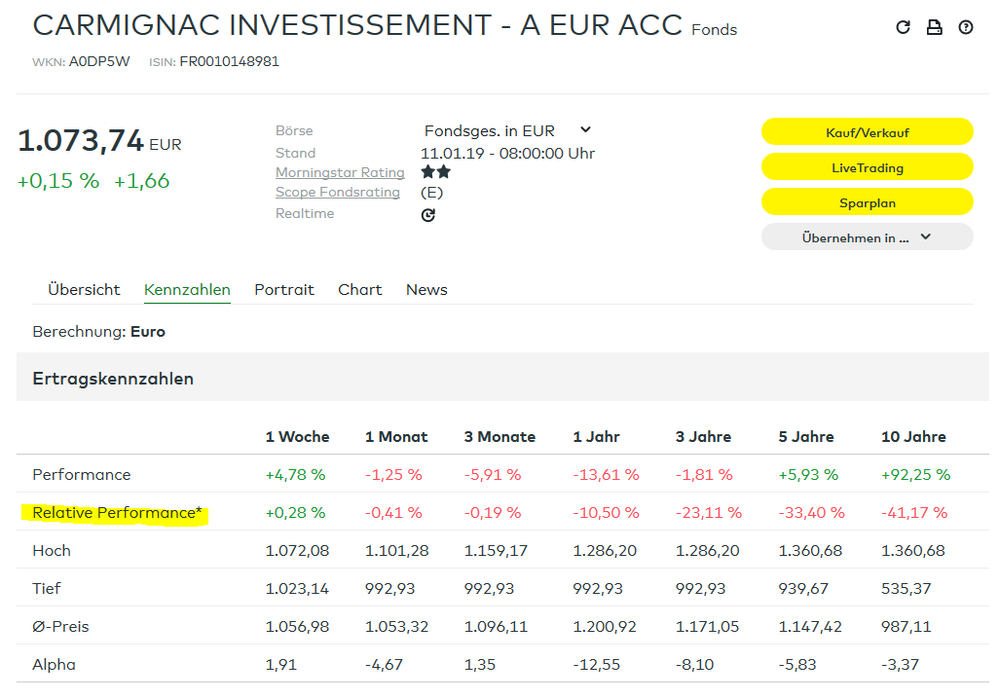The width and height of the screenshot is (999, 694).
Task: Click the 10 Jahre column header
Action: coord(913,437)
